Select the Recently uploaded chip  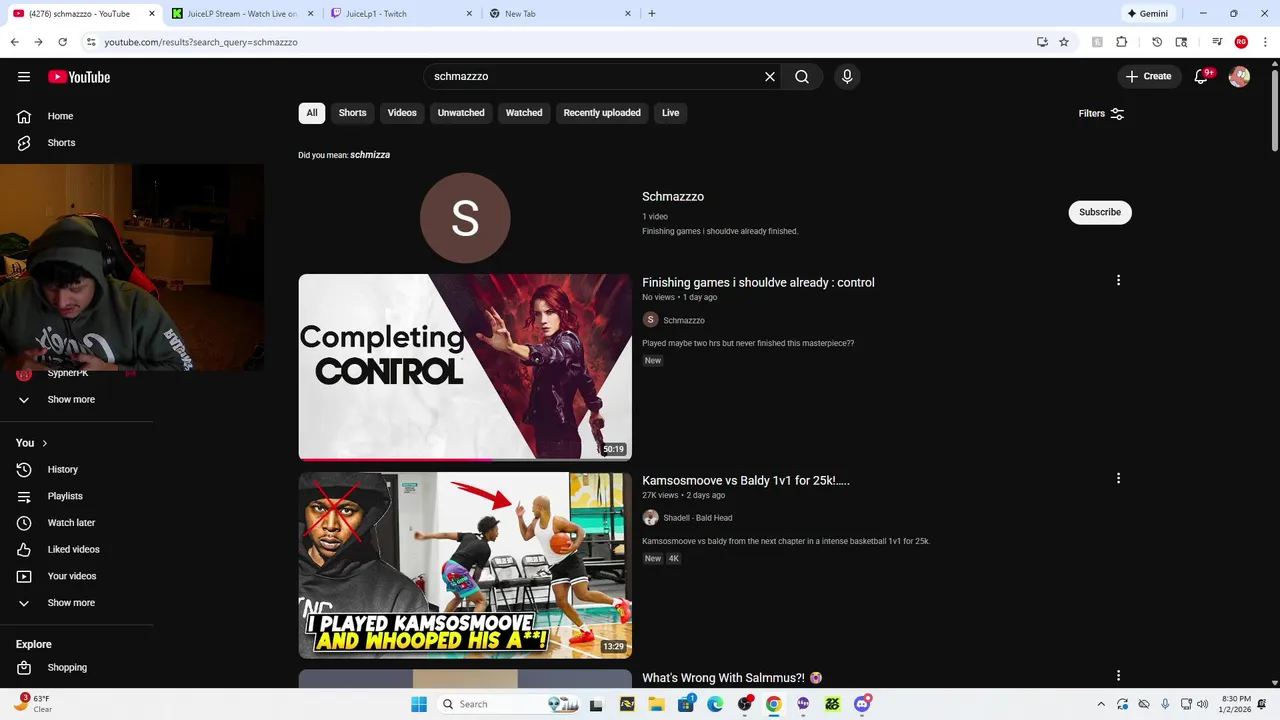(602, 113)
